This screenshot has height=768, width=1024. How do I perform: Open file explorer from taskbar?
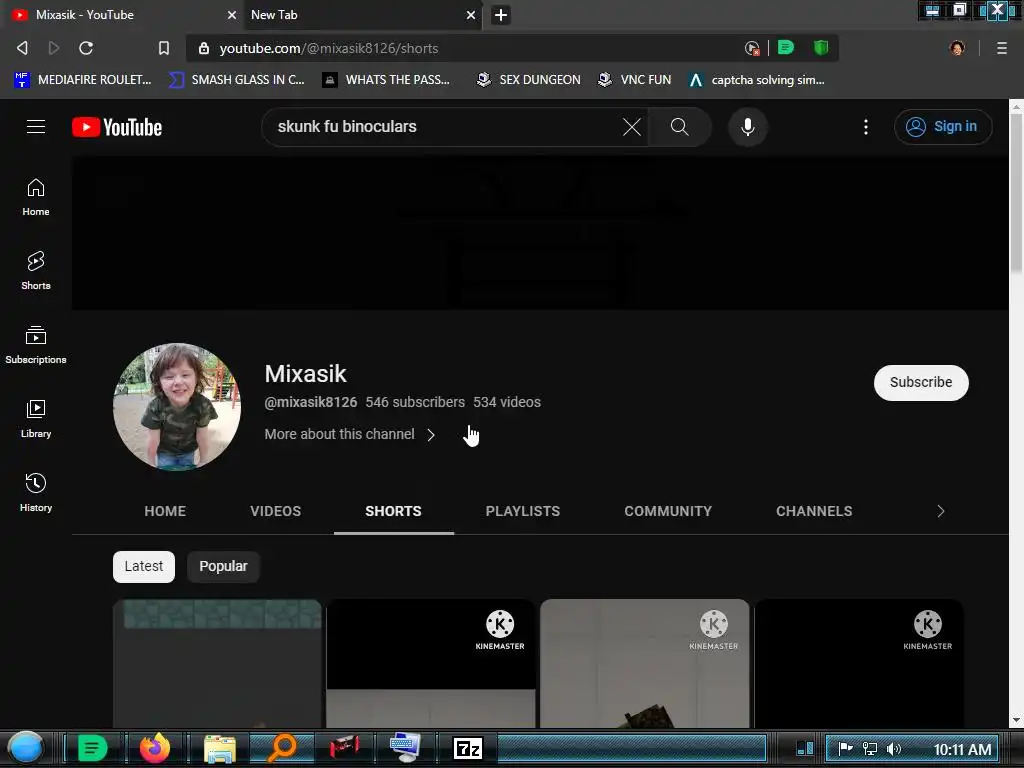[219, 748]
